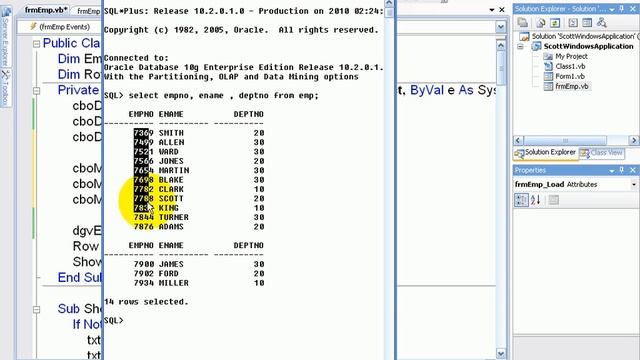
Task: Click the Refresh icon in Solution Explorer toolbar
Action: click(x=555, y=23)
